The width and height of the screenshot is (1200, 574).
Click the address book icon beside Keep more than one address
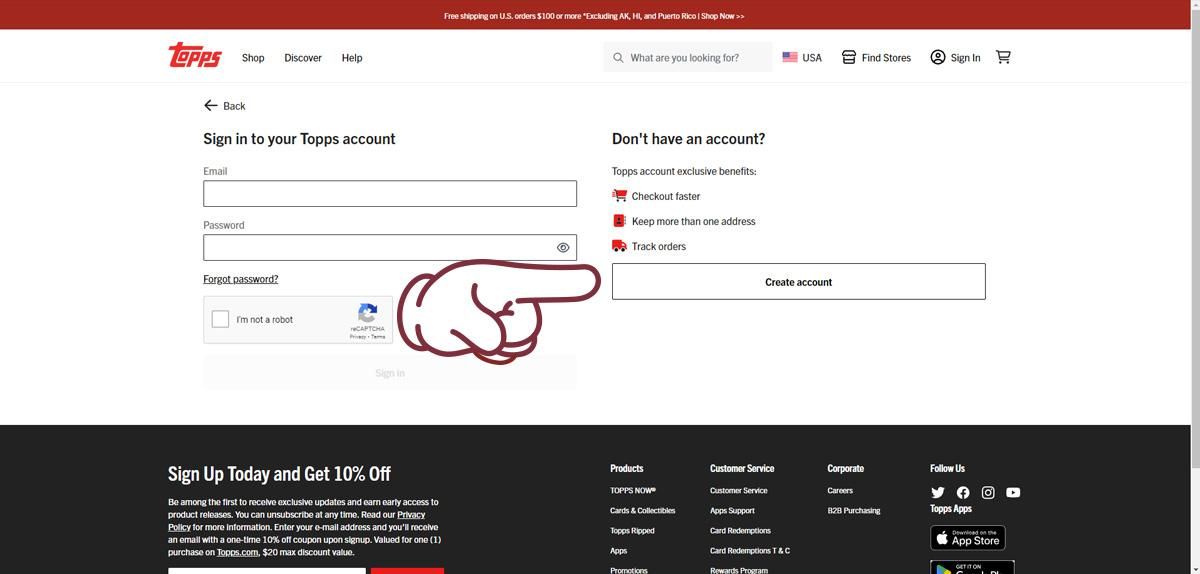[620, 221]
